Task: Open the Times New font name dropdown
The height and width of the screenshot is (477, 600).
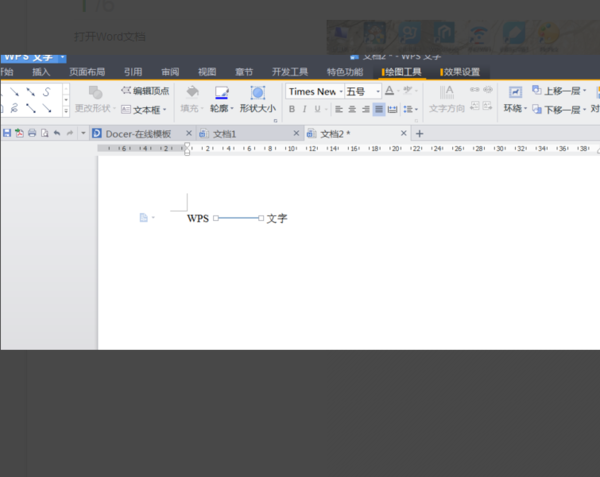Action: click(x=314, y=91)
